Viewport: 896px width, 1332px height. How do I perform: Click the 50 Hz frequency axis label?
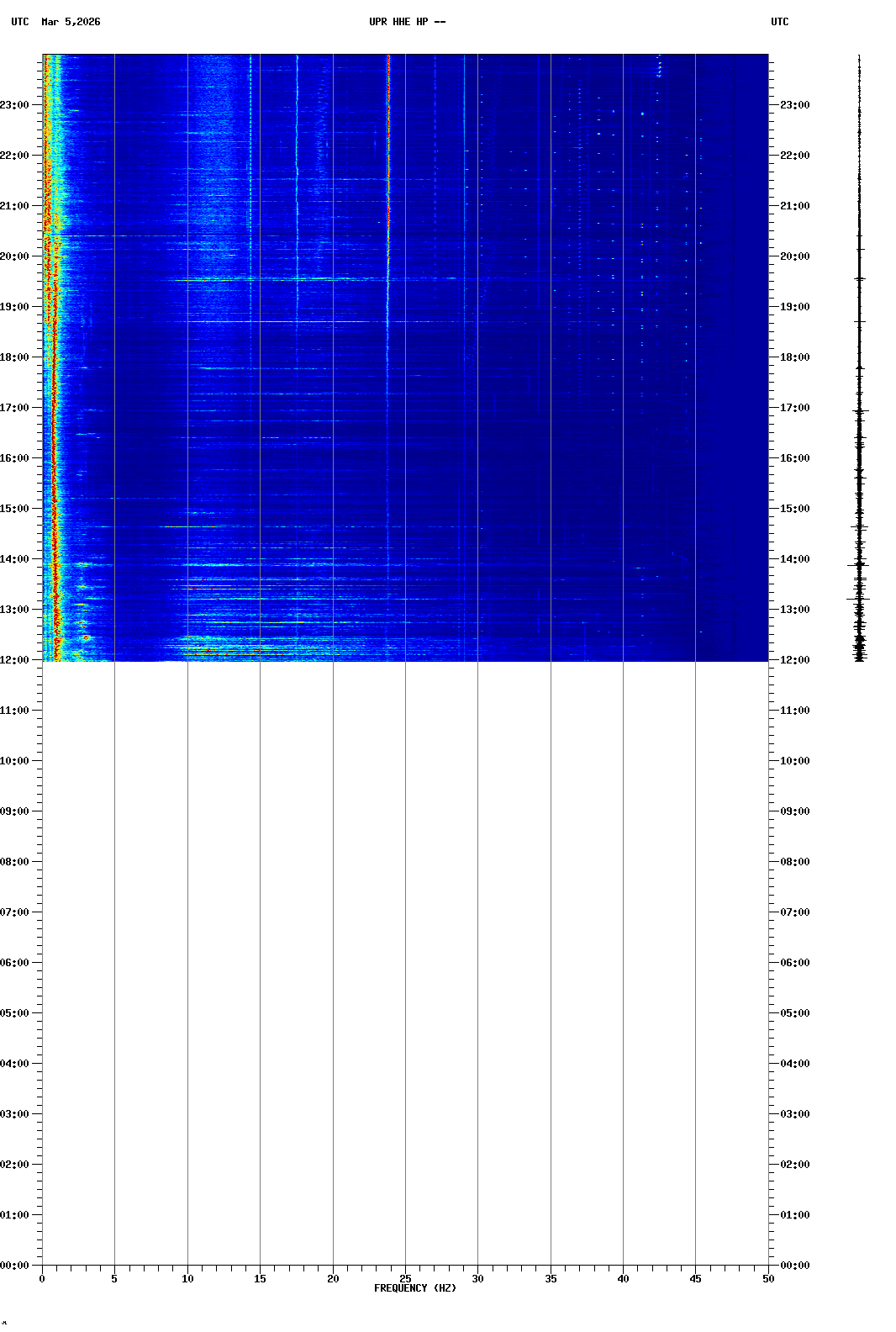pyautogui.click(x=768, y=1279)
